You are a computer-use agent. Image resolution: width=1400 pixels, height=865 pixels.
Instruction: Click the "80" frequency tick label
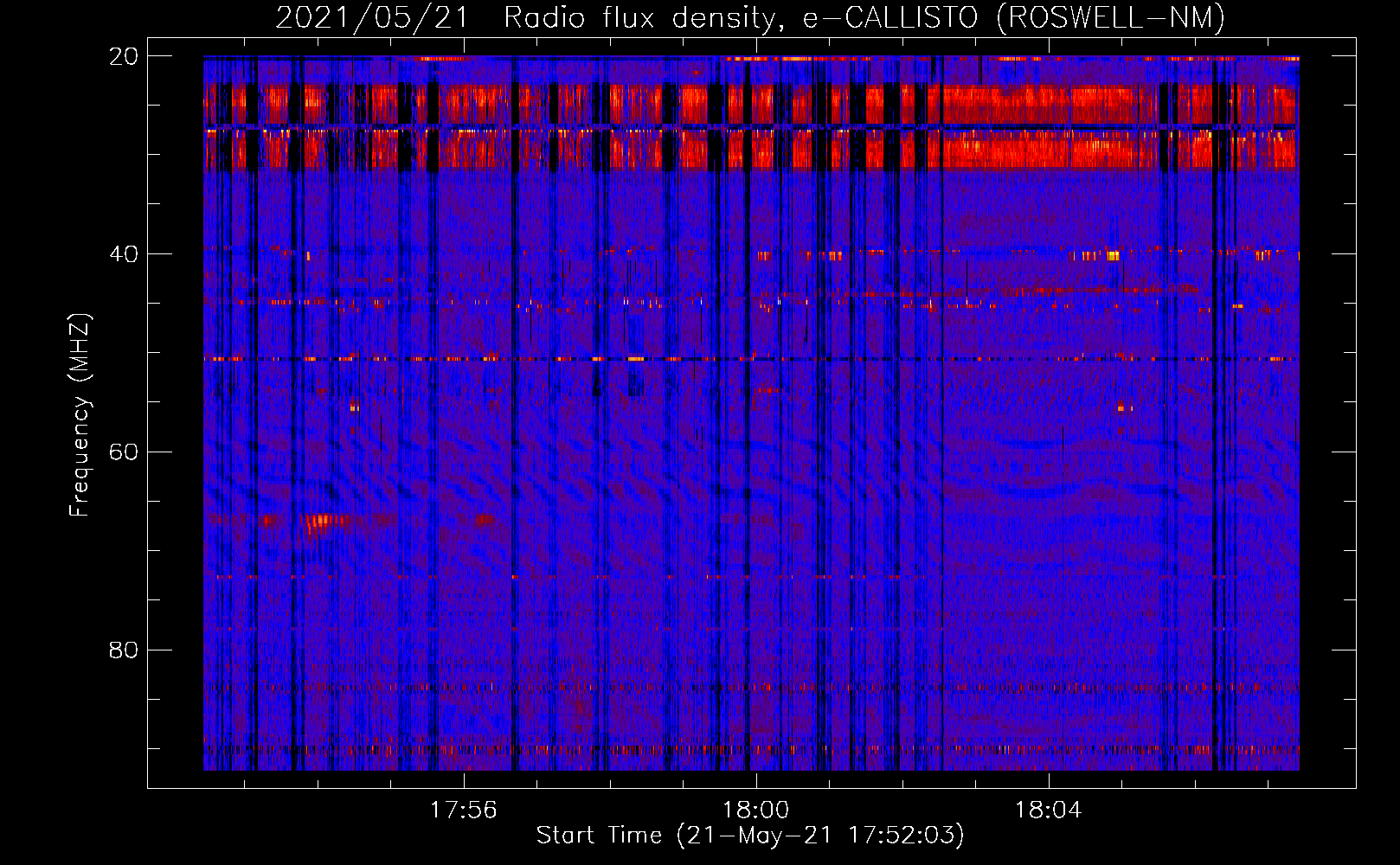coord(124,650)
